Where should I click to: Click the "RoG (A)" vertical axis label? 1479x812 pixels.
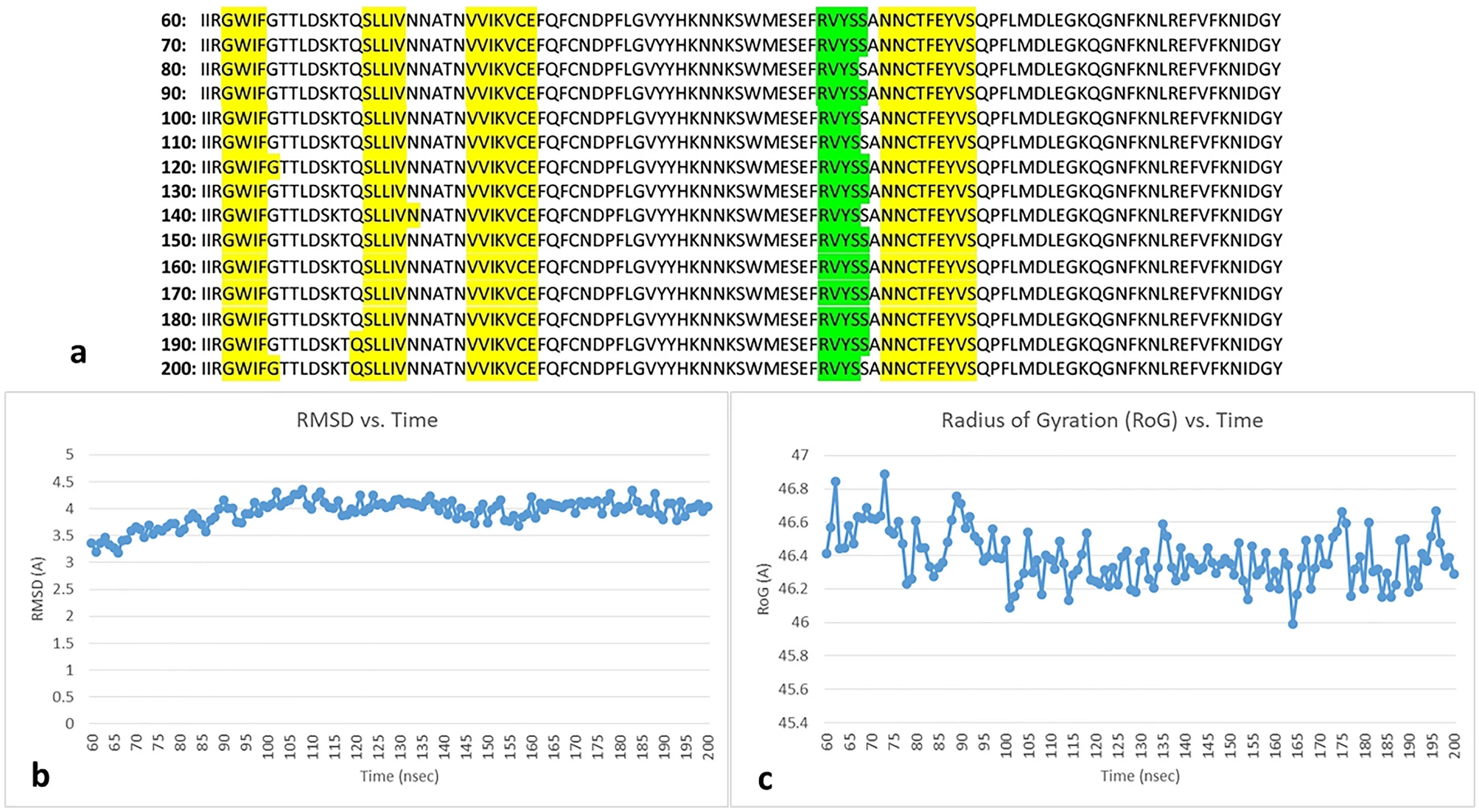(x=763, y=589)
